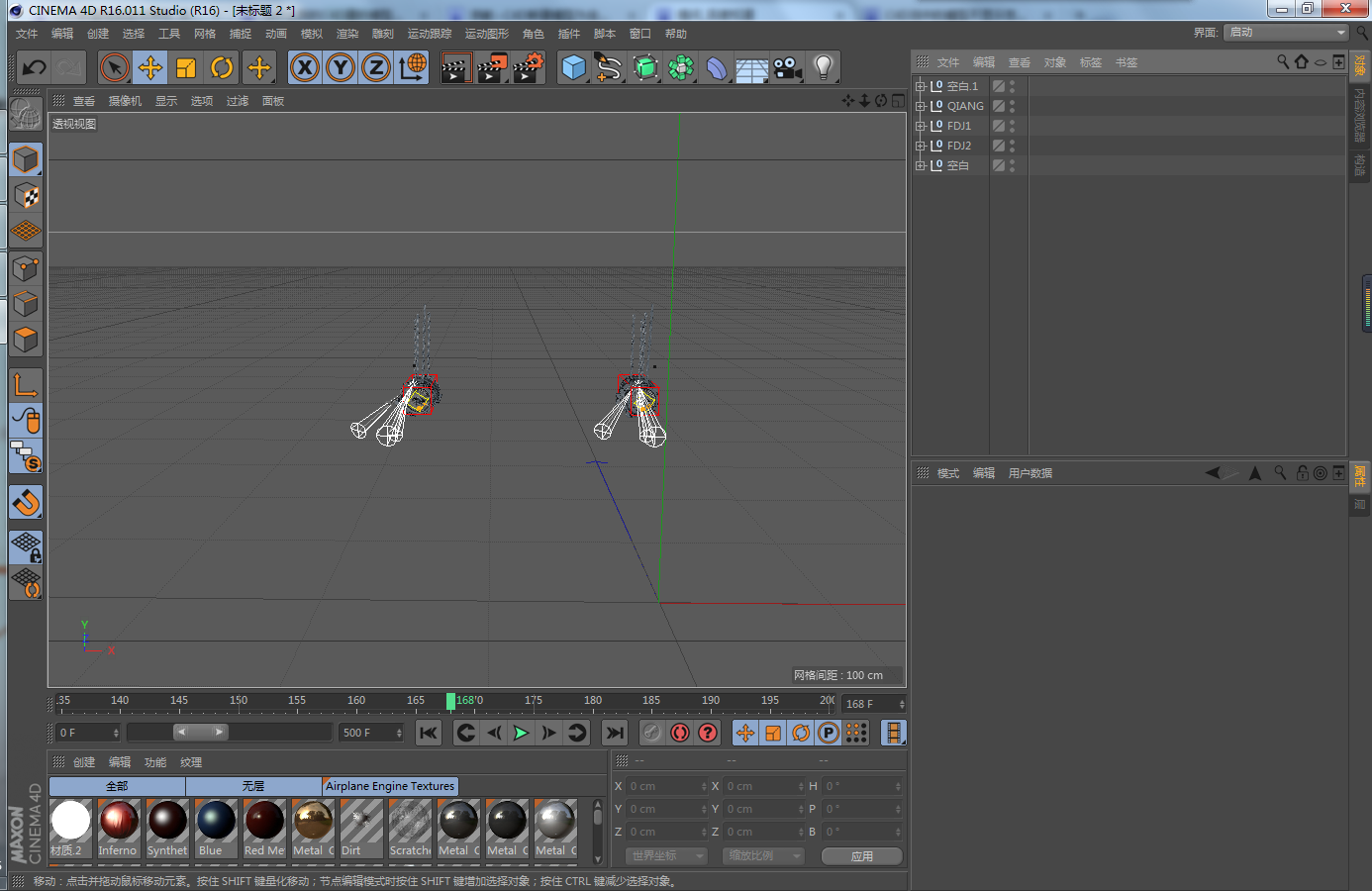Click the 应用 apply button
The width and height of the screenshot is (1372, 891).
(x=861, y=856)
